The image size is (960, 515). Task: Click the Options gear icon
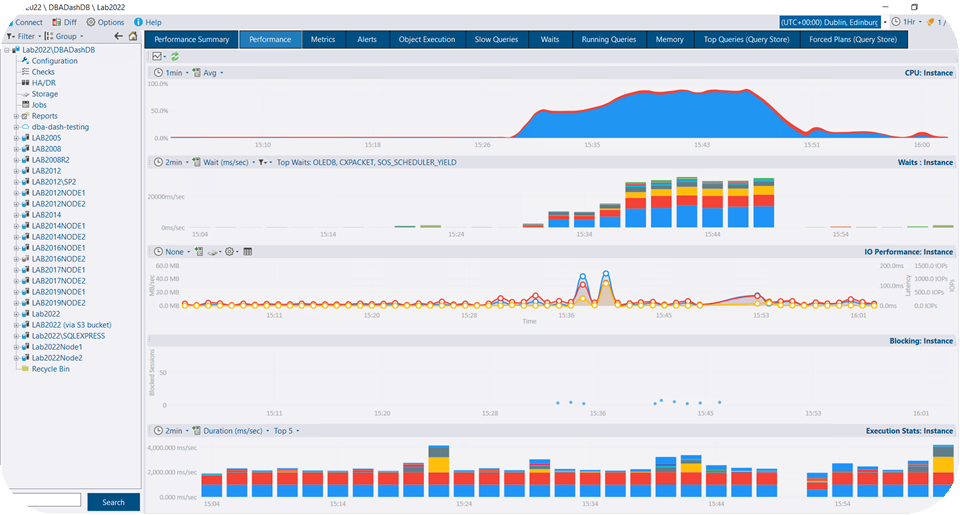(91, 22)
